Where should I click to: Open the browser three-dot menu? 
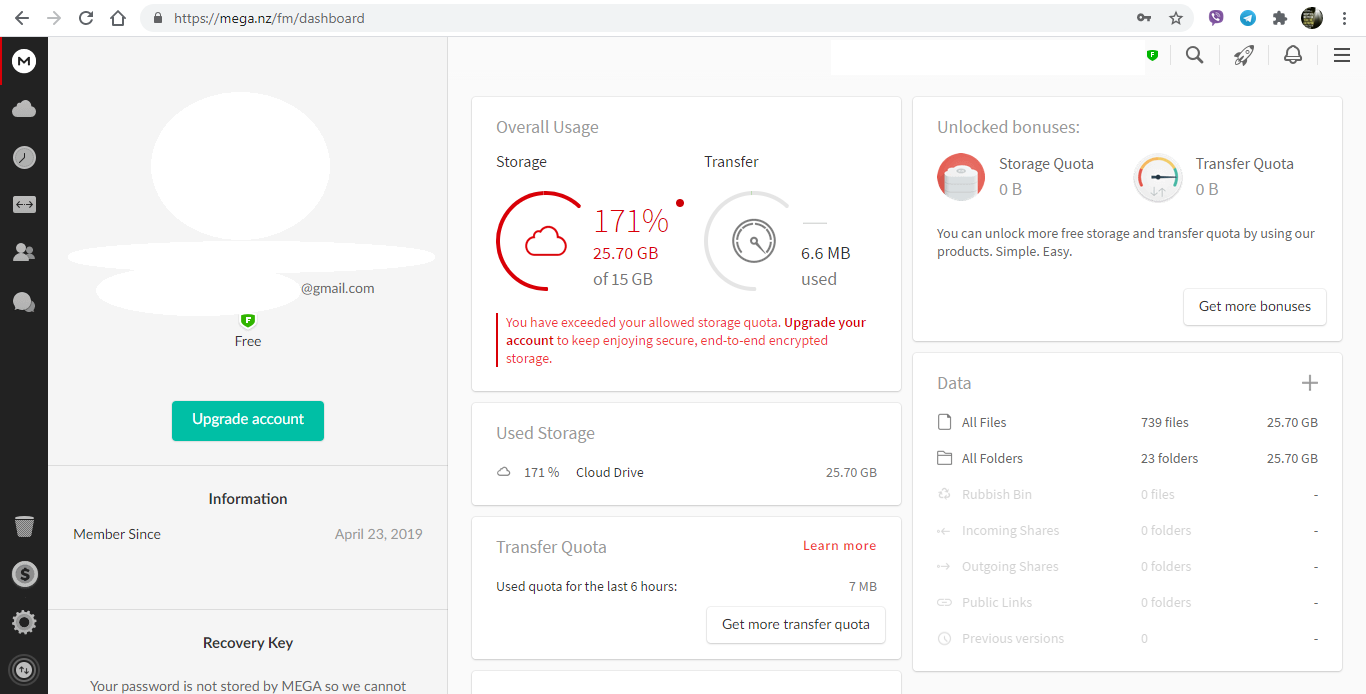point(1345,18)
